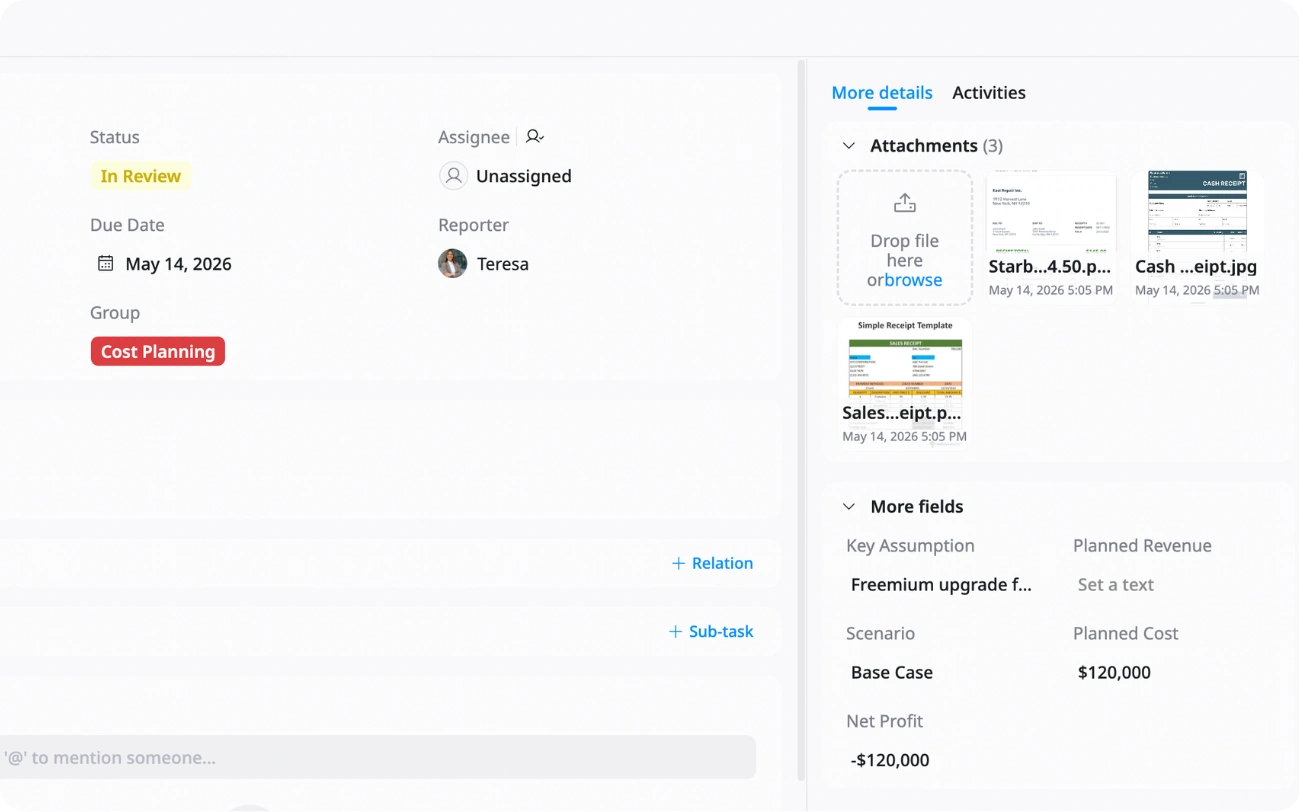Add a Relation to this task
This screenshot has height=812, width=1303.
(712, 564)
